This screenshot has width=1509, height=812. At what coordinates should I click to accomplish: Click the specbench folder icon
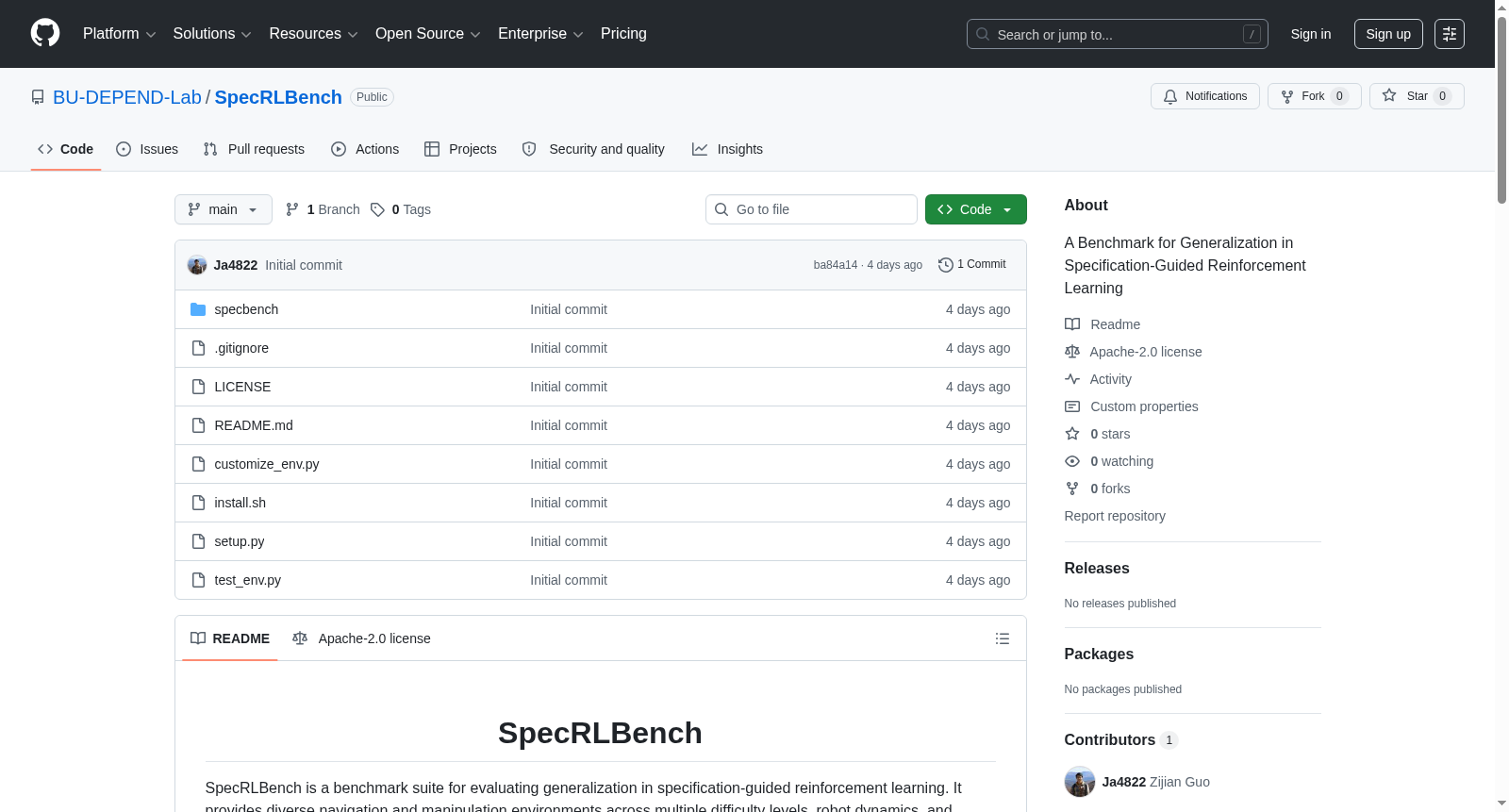pyautogui.click(x=198, y=309)
